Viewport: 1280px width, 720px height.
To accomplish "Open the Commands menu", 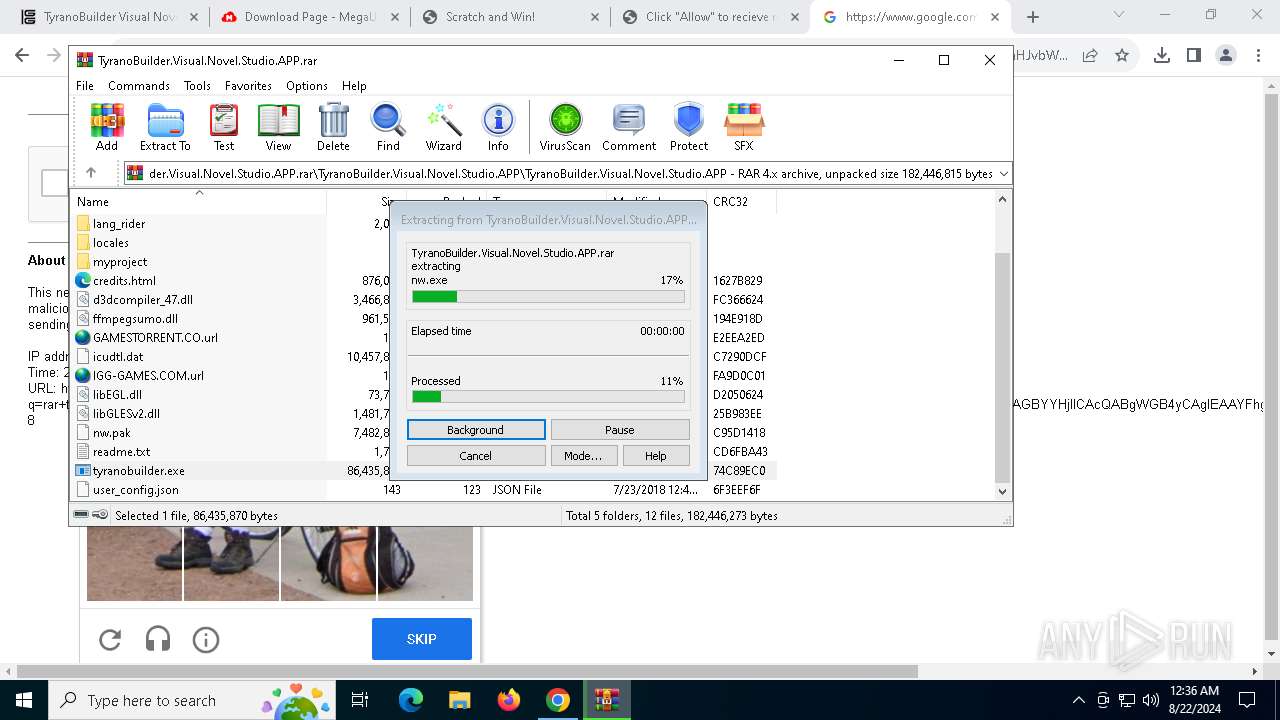I will coord(139,86).
